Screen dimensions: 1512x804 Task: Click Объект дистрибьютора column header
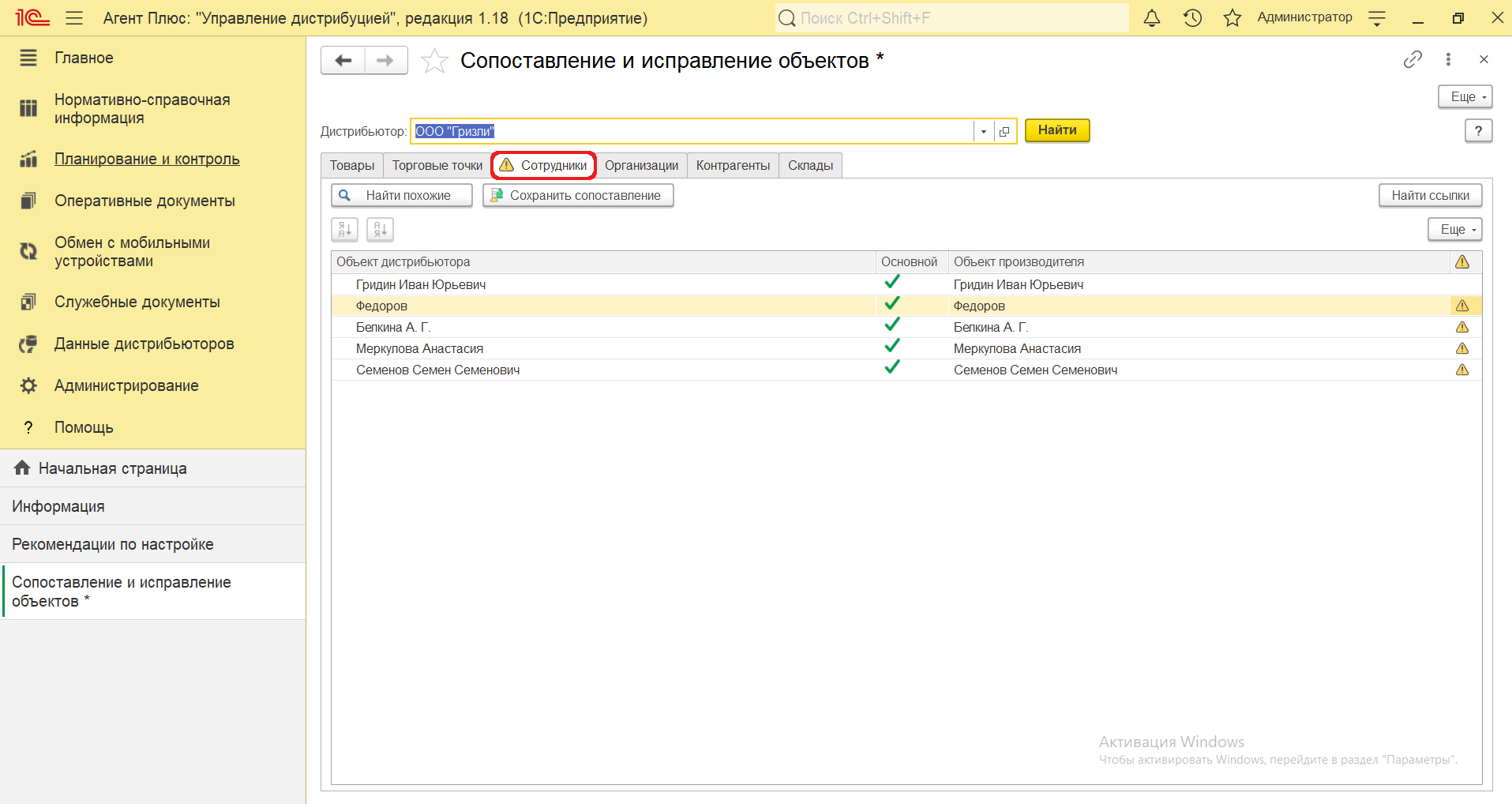coord(603,262)
